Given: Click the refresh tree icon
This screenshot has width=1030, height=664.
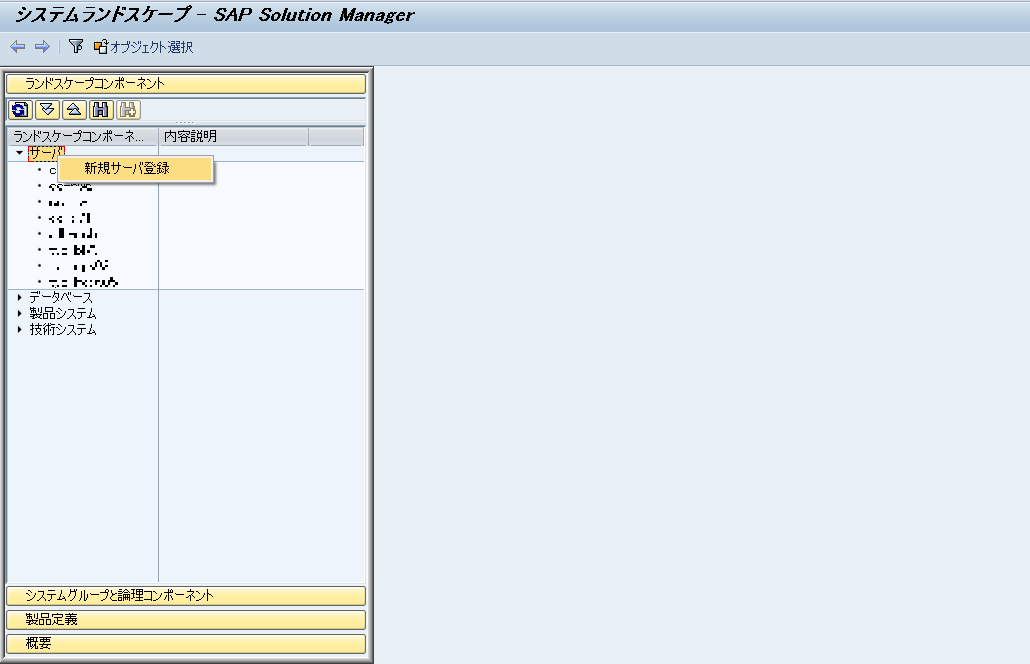Looking at the screenshot, I should pos(20,110).
